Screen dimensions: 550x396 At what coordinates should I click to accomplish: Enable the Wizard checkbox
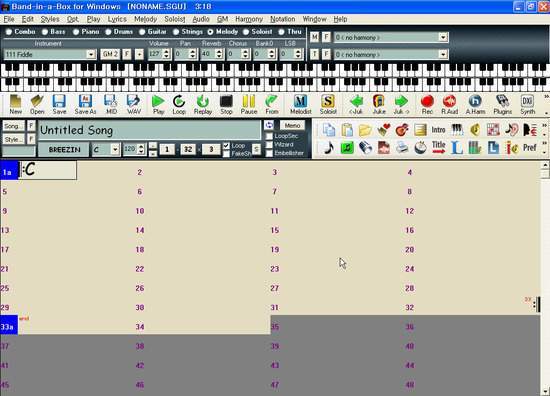tap(269, 145)
